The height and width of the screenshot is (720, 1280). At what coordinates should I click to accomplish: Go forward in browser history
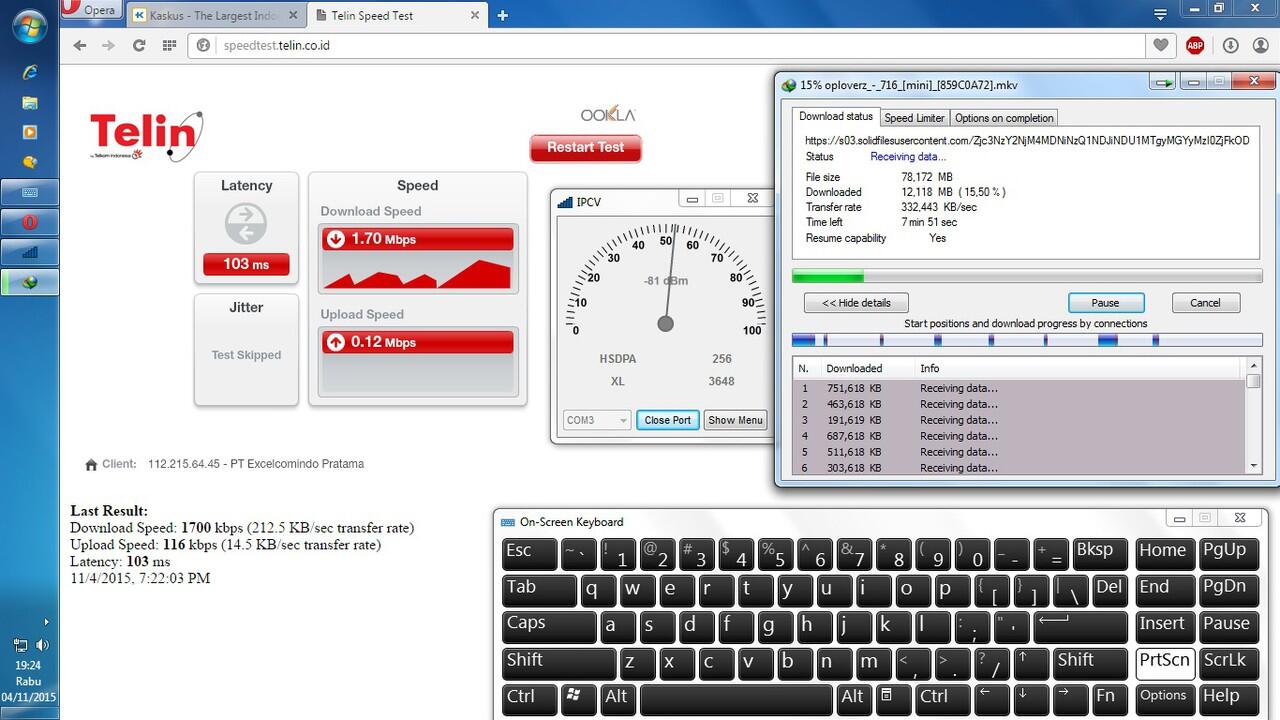[108, 45]
